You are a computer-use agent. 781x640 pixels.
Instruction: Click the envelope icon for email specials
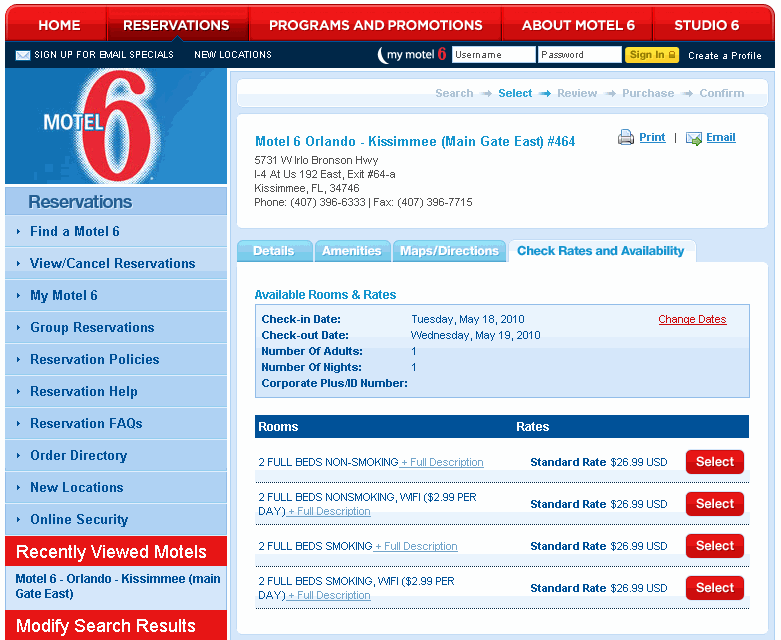pos(22,55)
